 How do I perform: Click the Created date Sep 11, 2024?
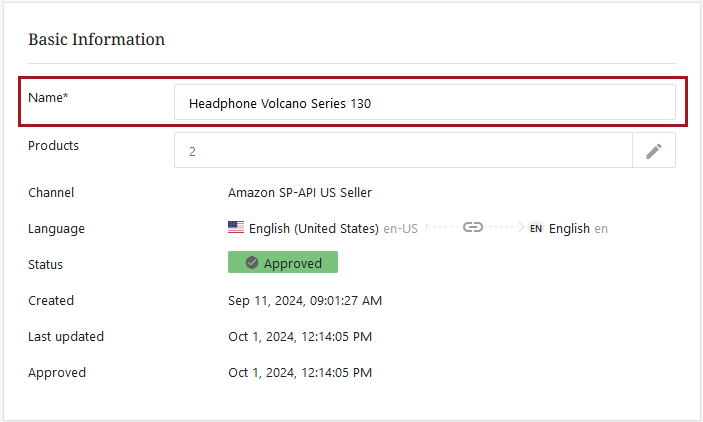point(305,300)
